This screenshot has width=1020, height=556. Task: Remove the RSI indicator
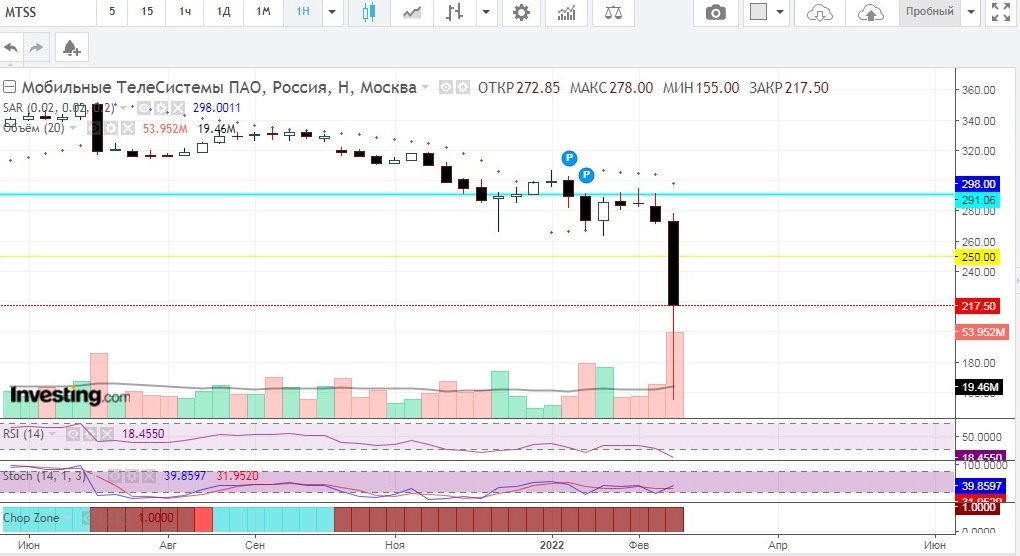pos(107,434)
